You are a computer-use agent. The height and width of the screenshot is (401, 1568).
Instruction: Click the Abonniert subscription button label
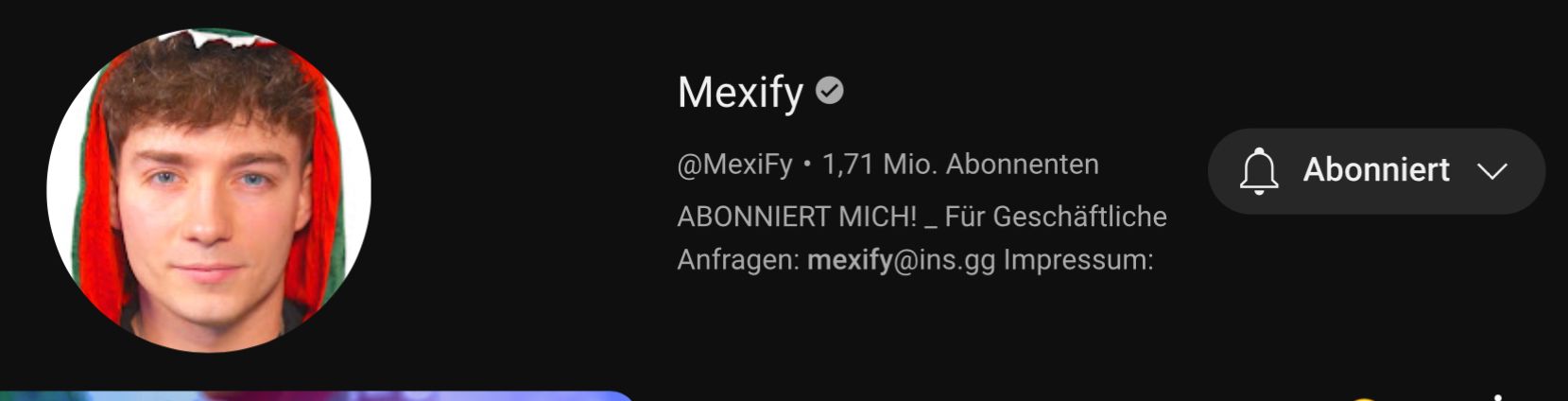1376,170
